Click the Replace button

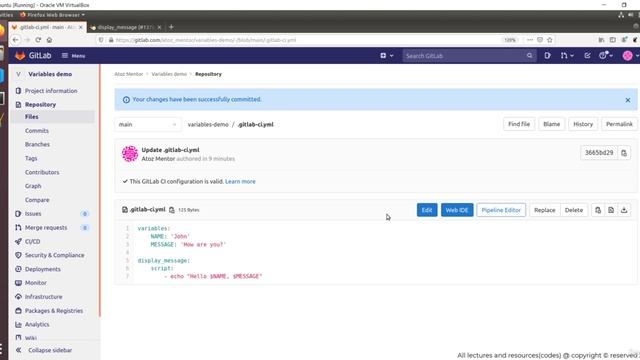click(x=544, y=210)
